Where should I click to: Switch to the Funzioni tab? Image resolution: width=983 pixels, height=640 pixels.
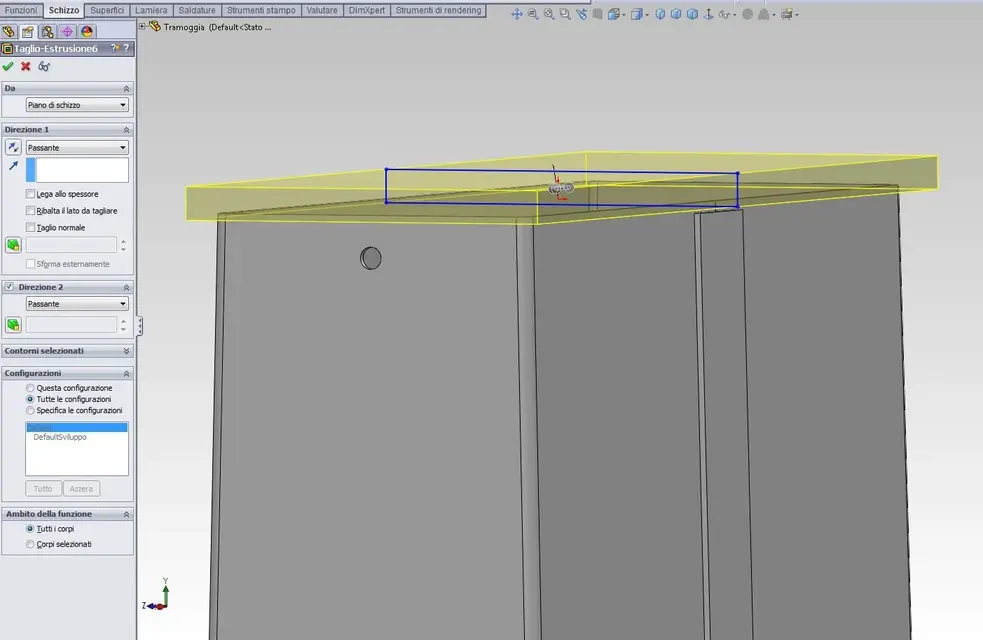point(21,10)
